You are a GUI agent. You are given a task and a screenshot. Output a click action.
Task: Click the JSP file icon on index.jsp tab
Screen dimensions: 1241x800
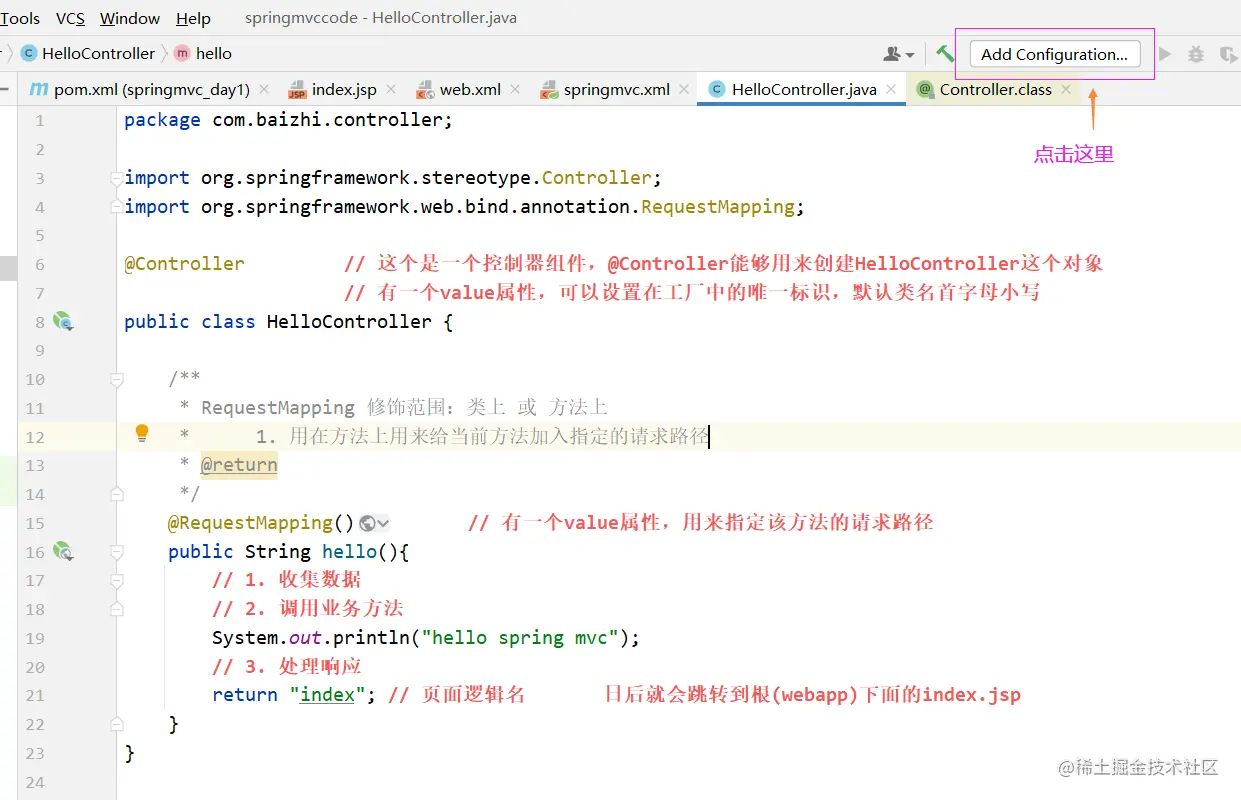pos(297,90)
